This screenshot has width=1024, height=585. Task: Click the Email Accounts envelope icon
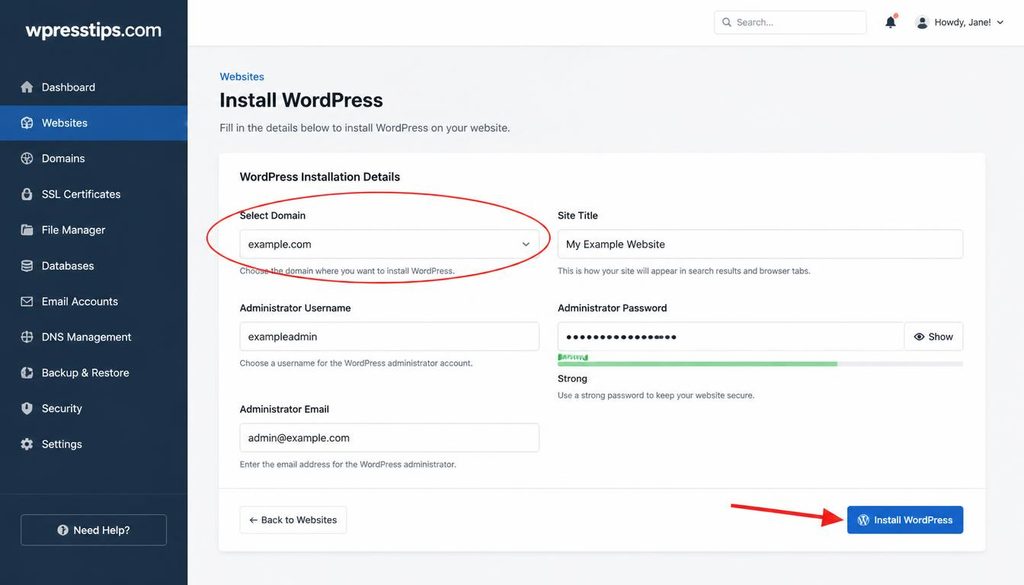point(27,302)
